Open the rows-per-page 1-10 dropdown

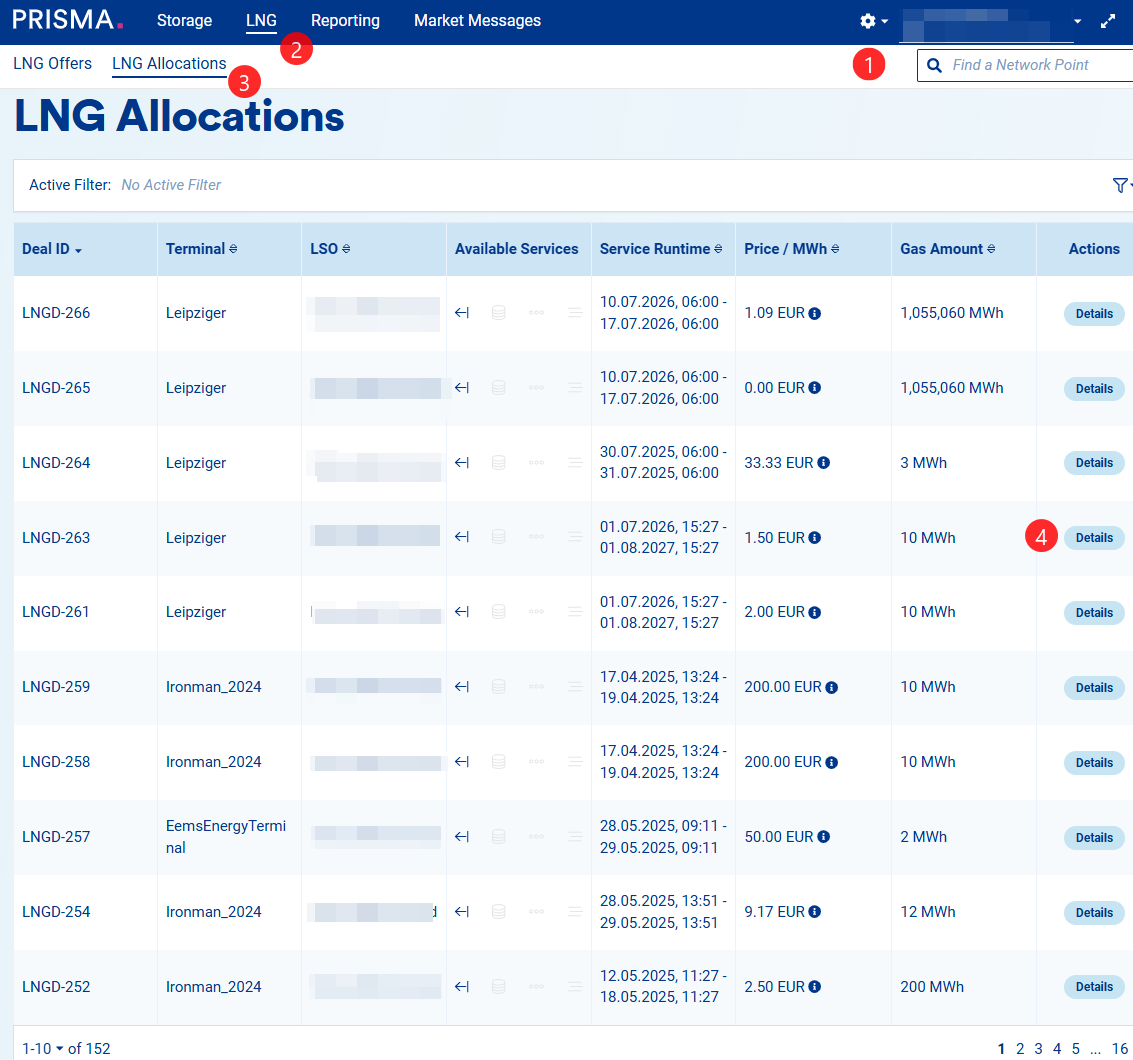click(42, 1048)
